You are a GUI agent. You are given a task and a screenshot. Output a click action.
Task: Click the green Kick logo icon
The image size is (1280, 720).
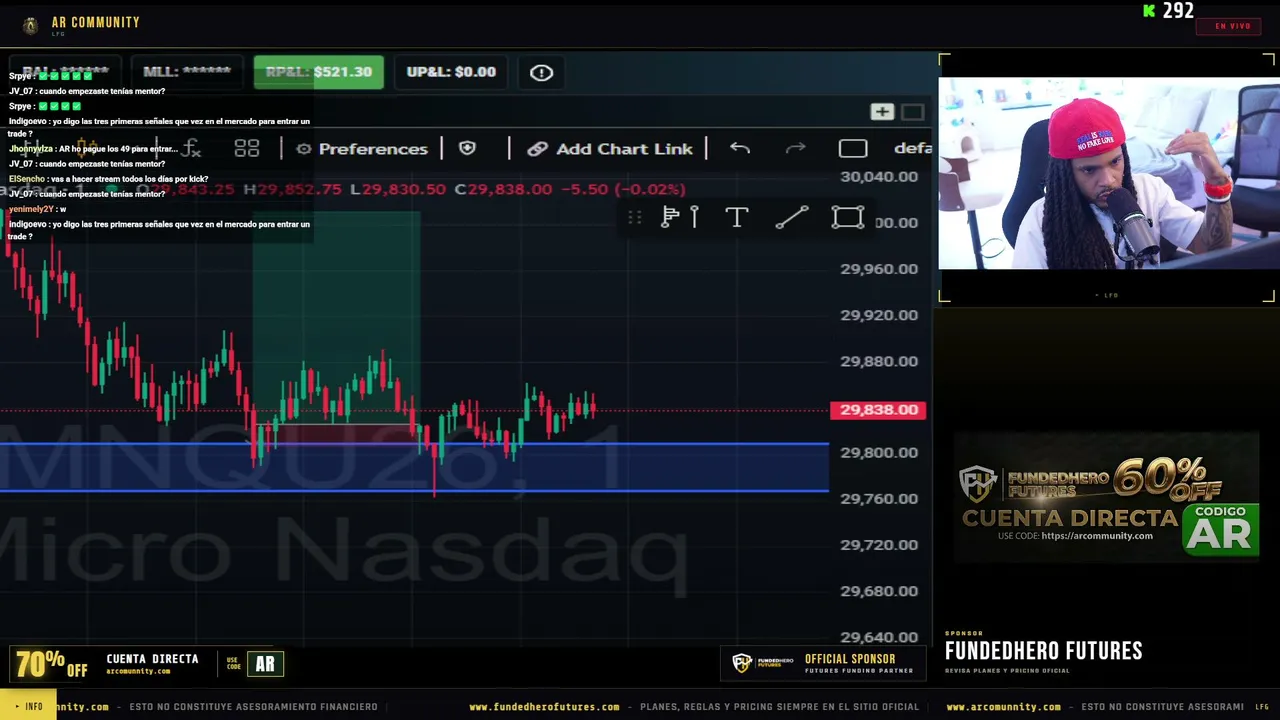pos(1149,11)
